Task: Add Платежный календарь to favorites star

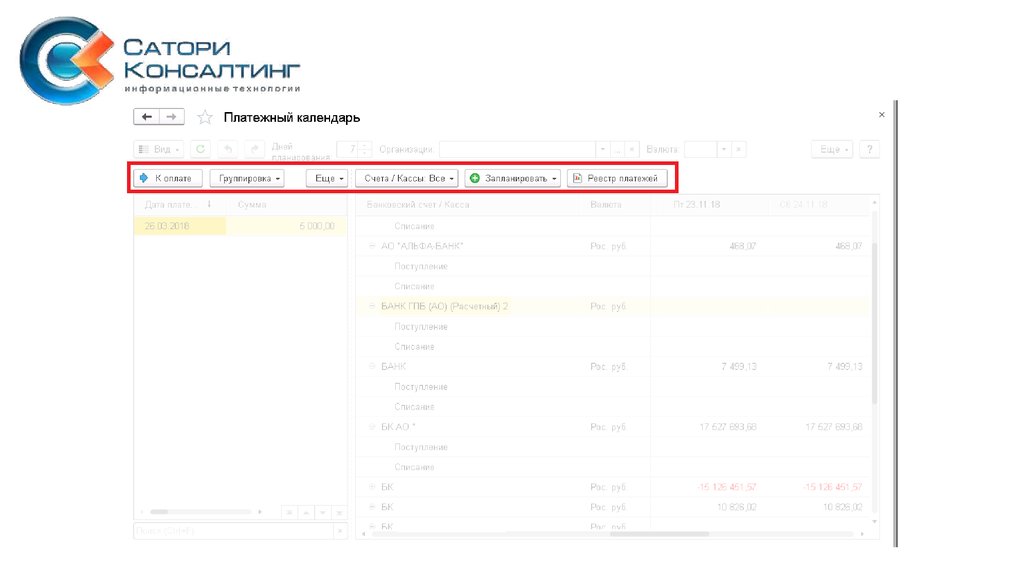Action: pos(205,118)
